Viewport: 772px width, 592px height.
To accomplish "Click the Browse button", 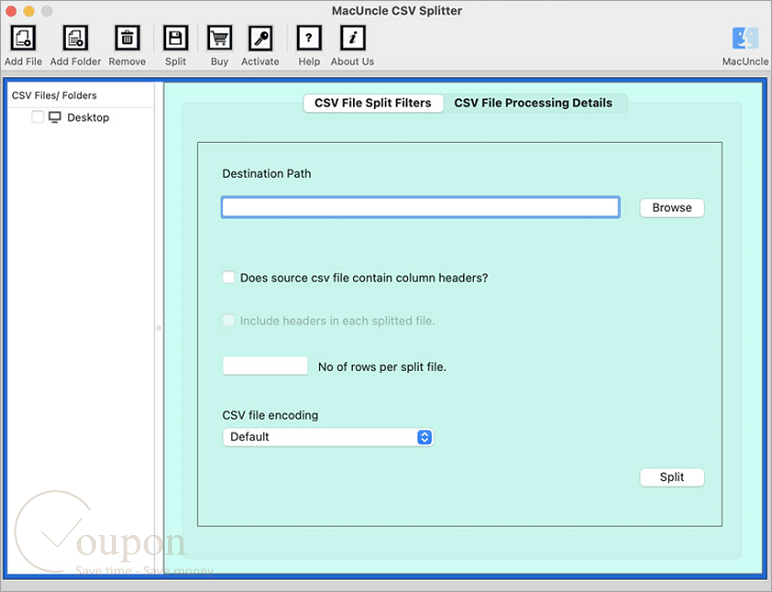I will (672, 208).
